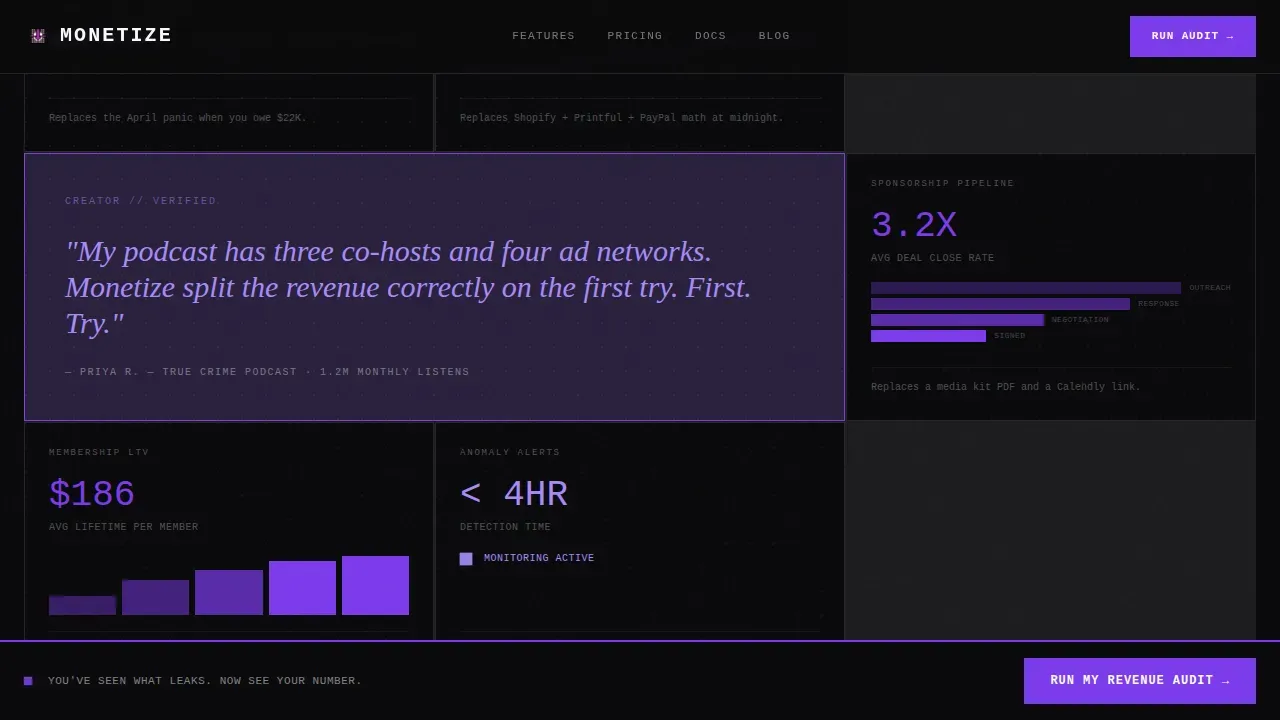Click the Avg Lifetime Per Member label
Viewport: 1280px width, 720px height.
click(124, 527)
